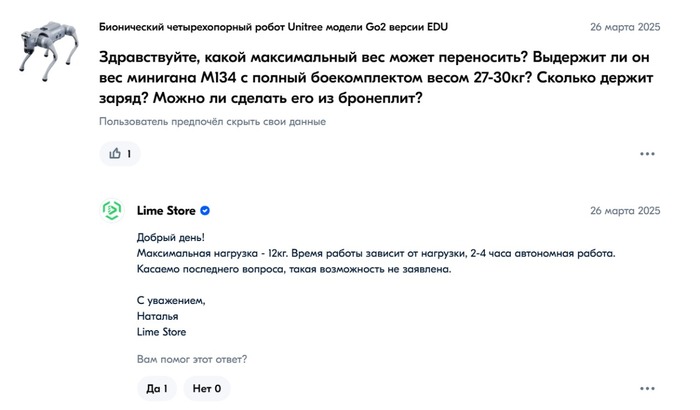Click "Пользователь предпочёл скрыть свои данные" label
Screen dimensions: 700x410
click(212, 121)
